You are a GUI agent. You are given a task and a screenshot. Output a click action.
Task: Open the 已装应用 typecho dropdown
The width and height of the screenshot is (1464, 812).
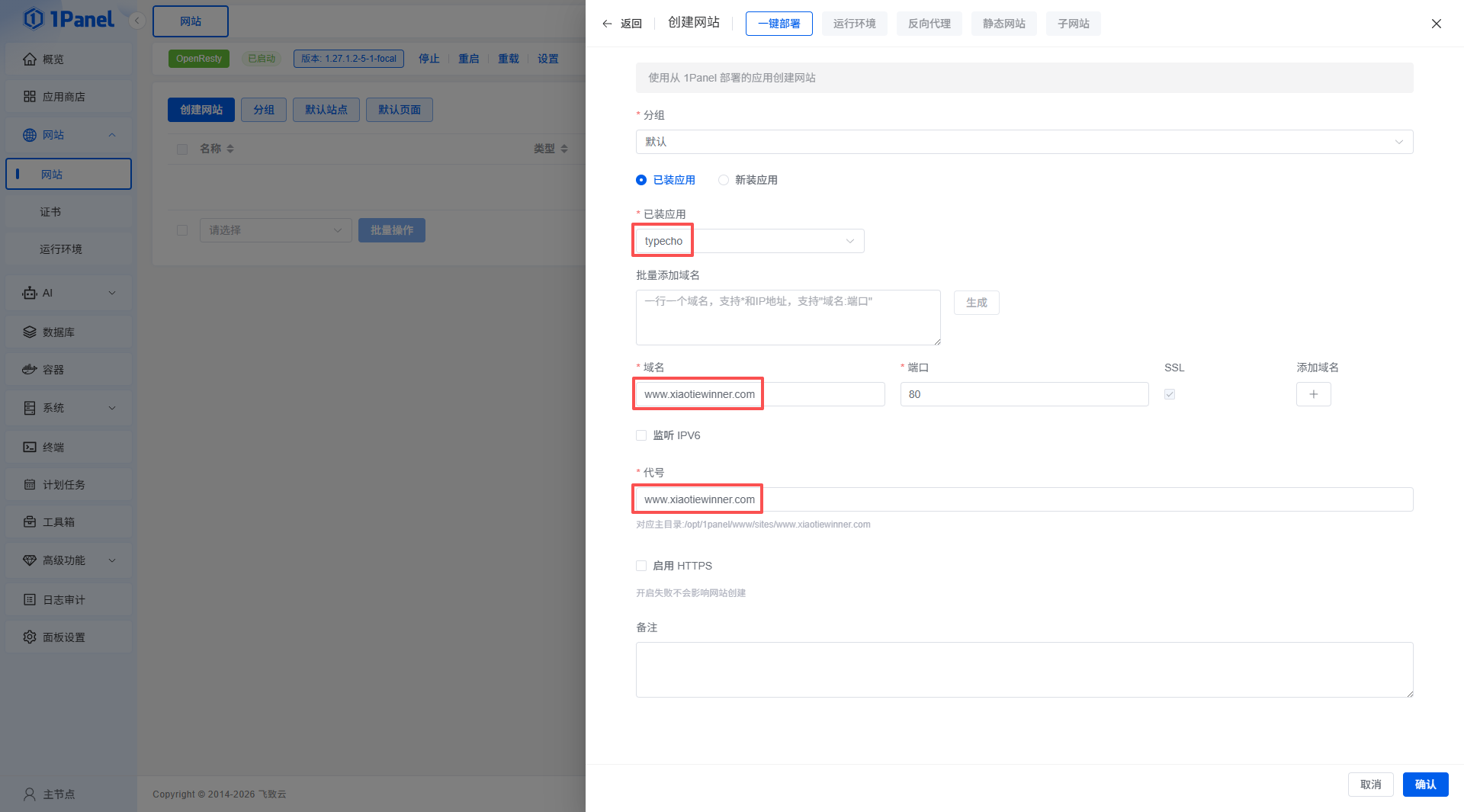coord(750,241)
